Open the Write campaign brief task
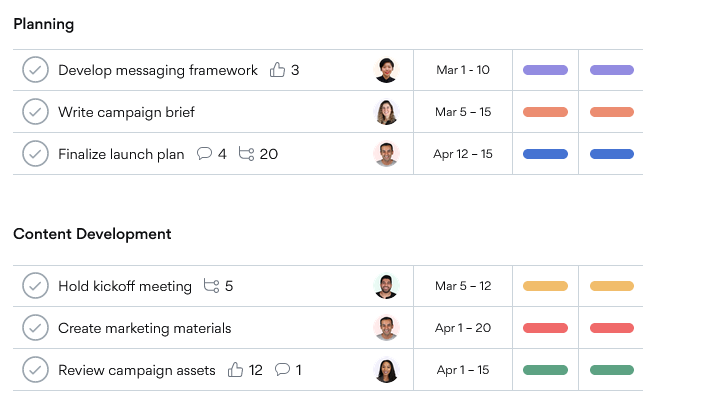Image resolution: width=704 pixels, height=410 pixels. tap(126, 112)
